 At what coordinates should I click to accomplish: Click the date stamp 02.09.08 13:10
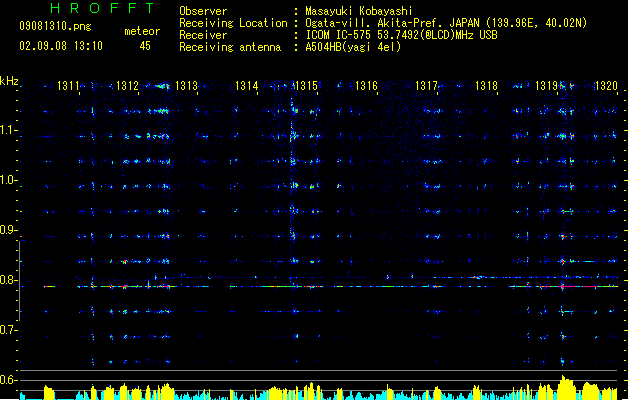(x=61, y=46)
